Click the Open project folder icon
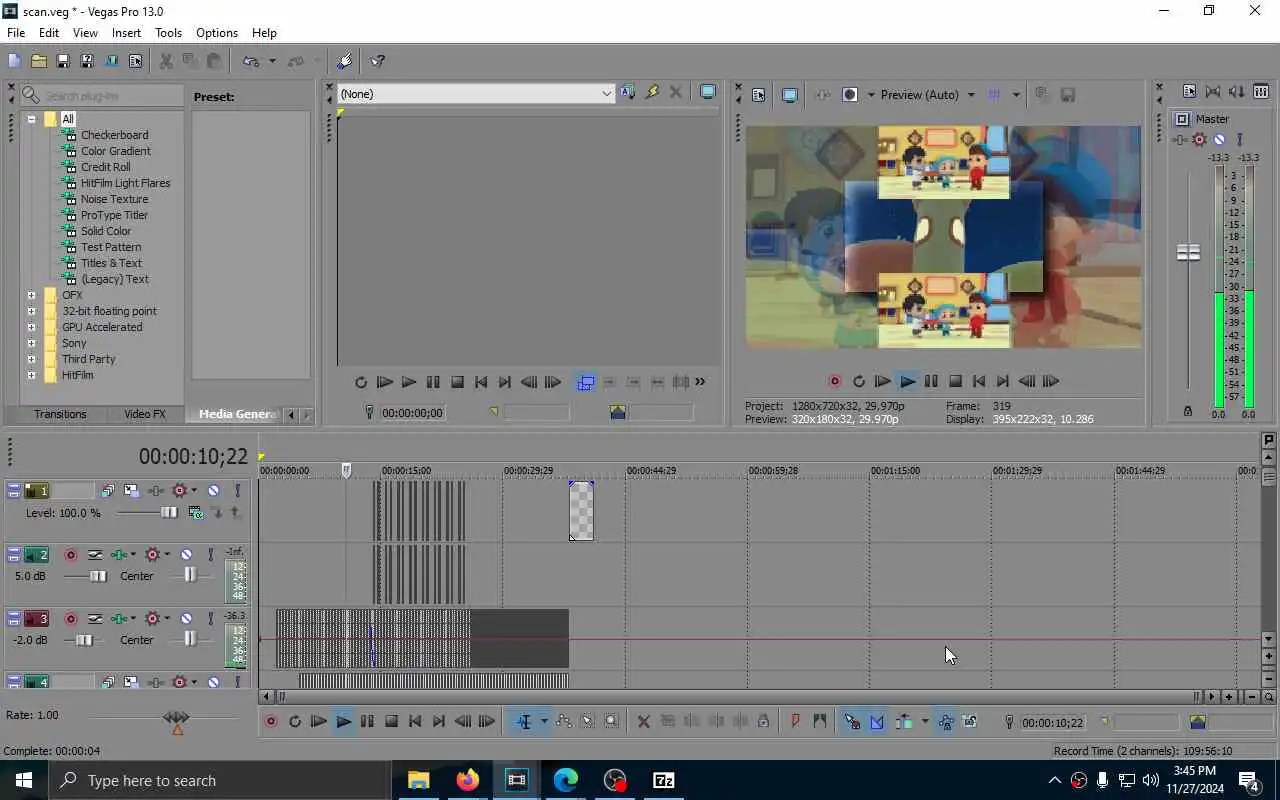The image size is (1280, 800). [x=38, y=61]
